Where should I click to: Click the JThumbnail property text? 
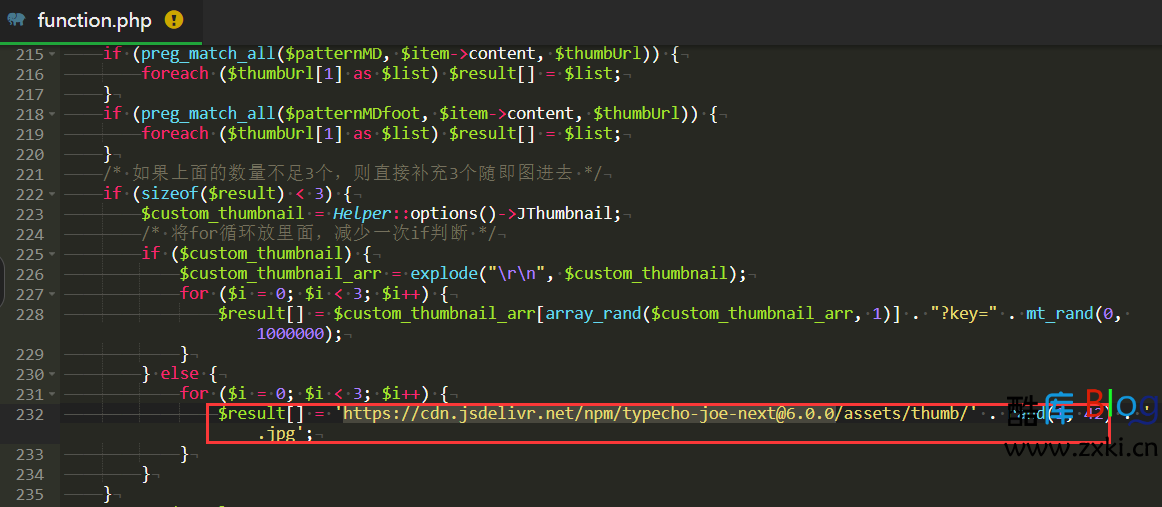[x=568, y=214]
